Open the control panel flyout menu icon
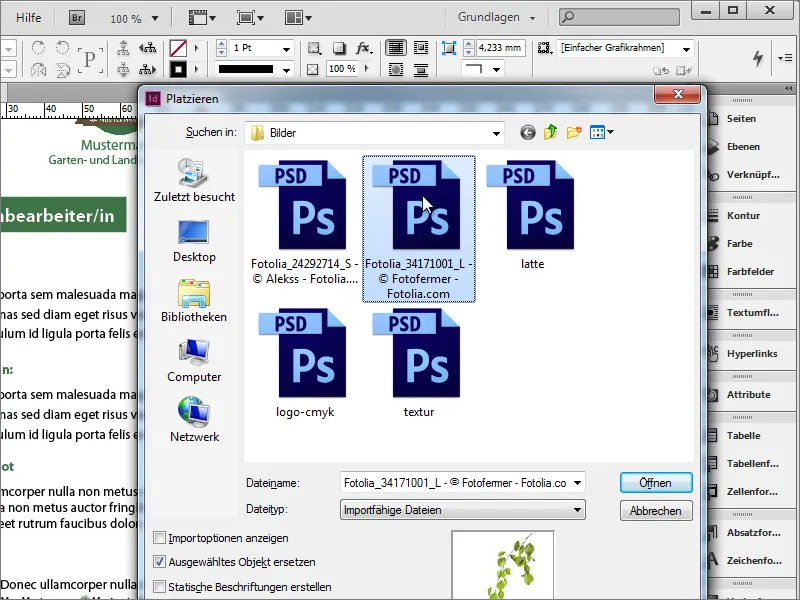The width and height of the screenshot is (800, 600). pyautogui.click(x=785, y=58)
